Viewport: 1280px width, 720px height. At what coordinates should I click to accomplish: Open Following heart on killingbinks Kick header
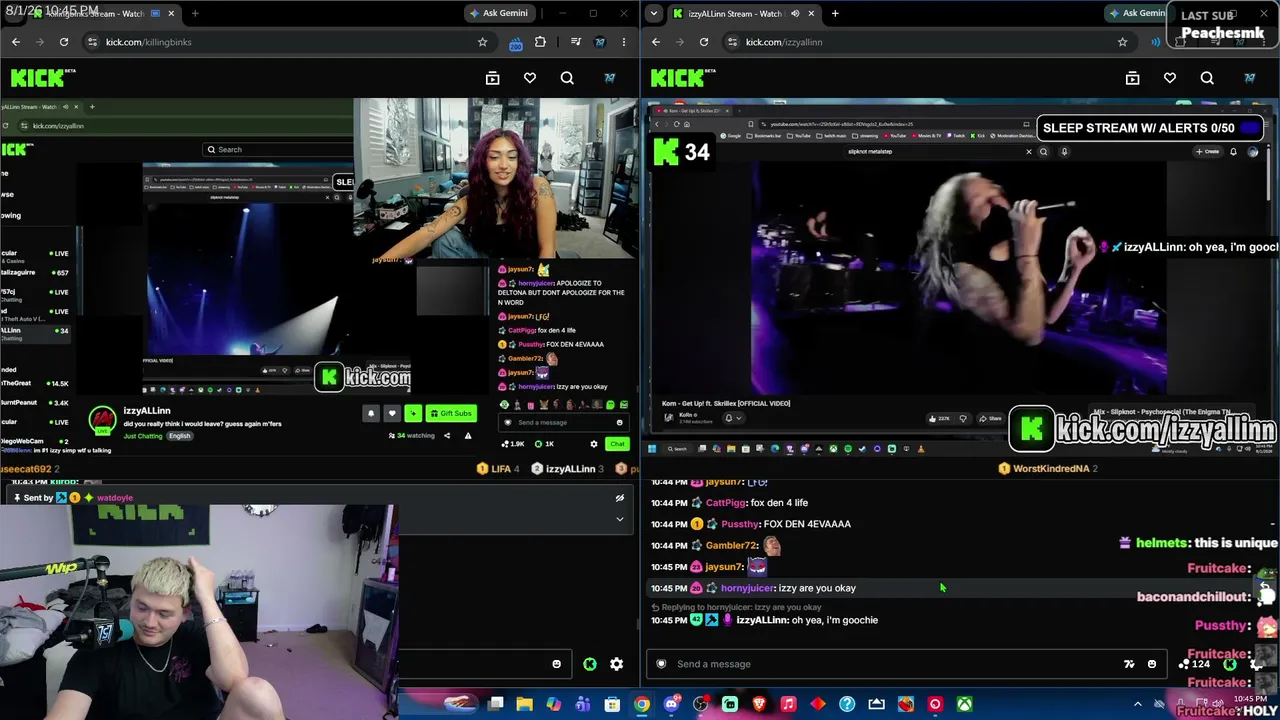click(530, 78)
